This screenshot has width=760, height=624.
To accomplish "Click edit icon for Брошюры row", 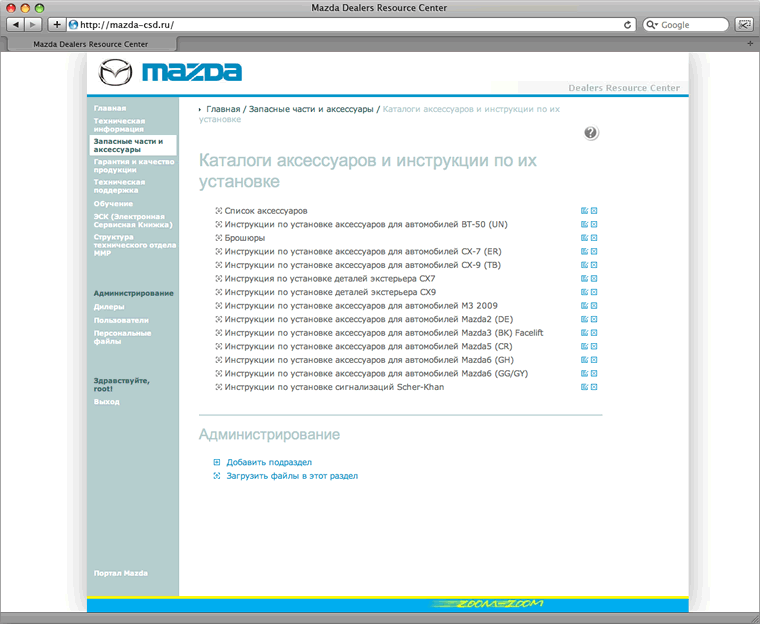I will coord(584,238).
